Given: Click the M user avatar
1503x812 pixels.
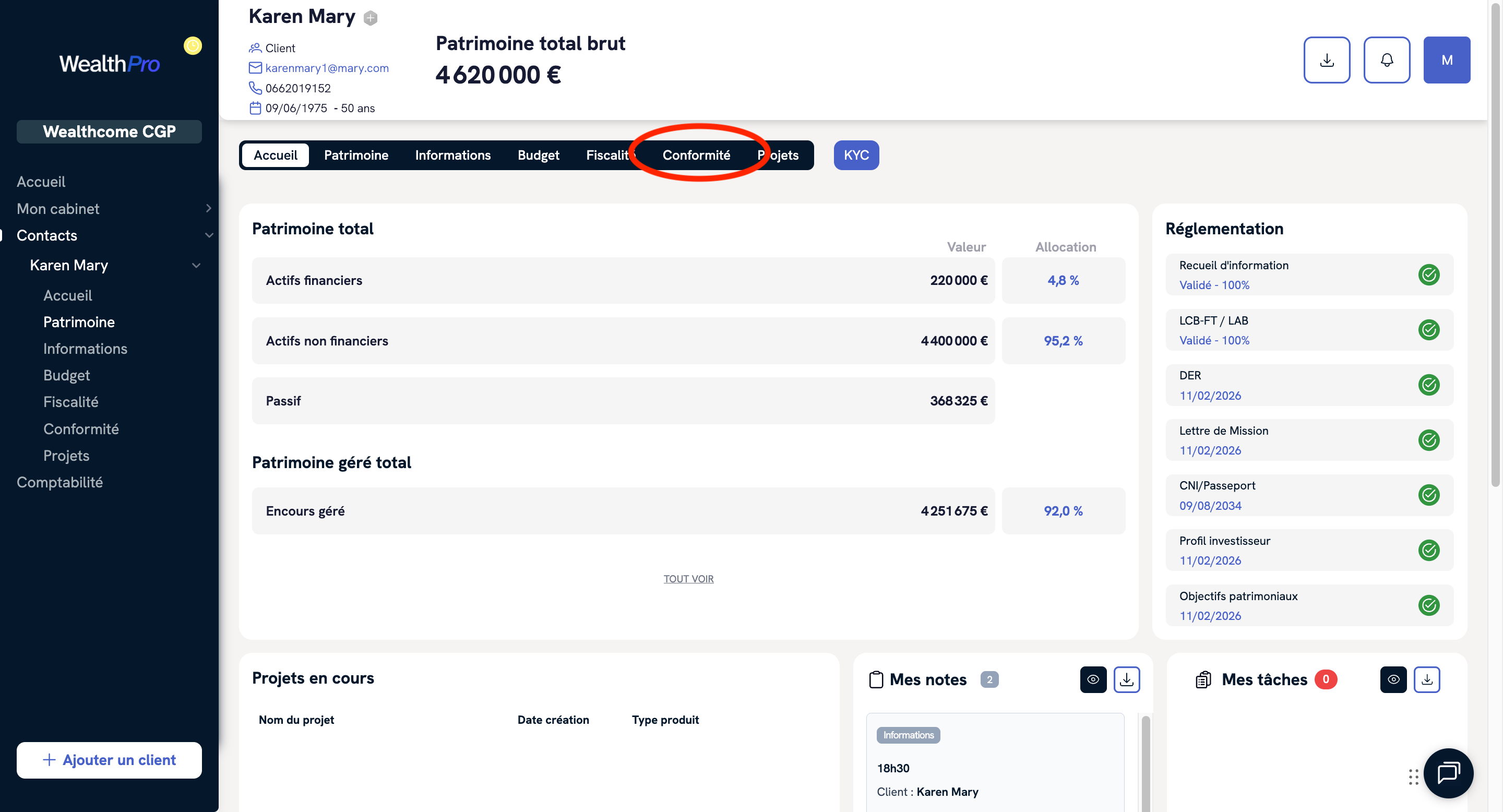Looking at the screenshot, I should coord(1447,60).
